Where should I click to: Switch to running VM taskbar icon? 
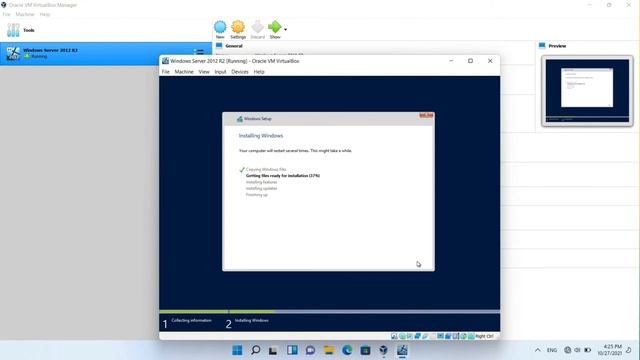coord(402,350)
